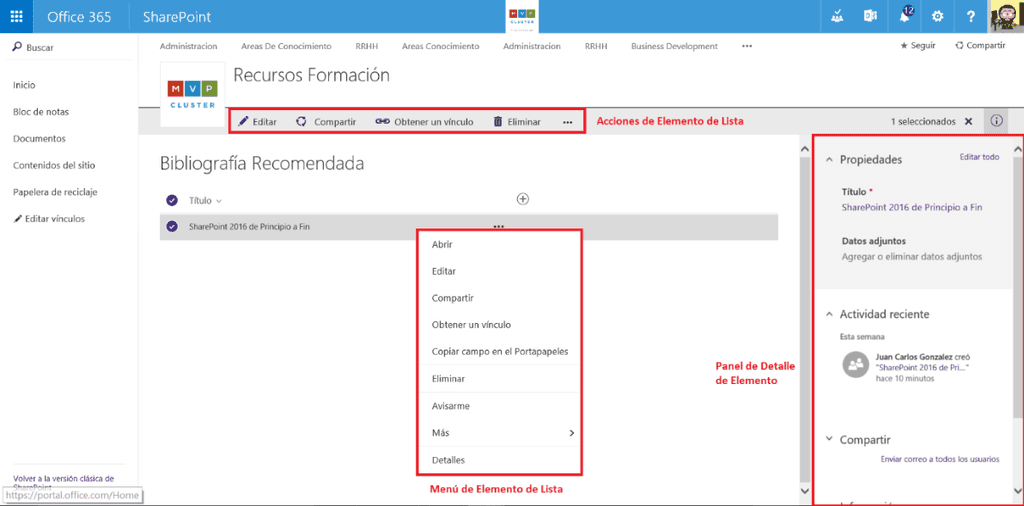Click SharePoint 2016 de Principio a Fin row title
Image resolution: width=1024 pixels, height=506 pixels.
249,227
